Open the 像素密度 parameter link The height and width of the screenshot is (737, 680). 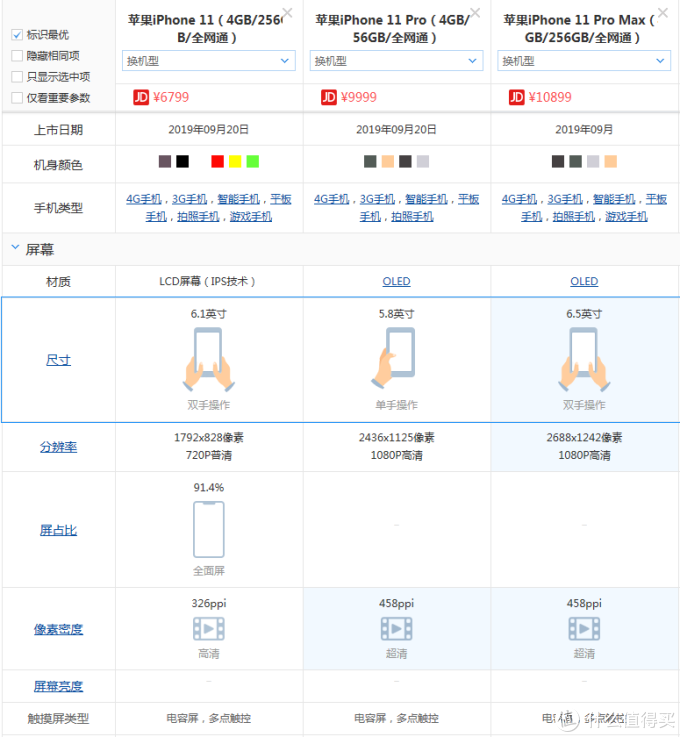click(x=58, y=629)
